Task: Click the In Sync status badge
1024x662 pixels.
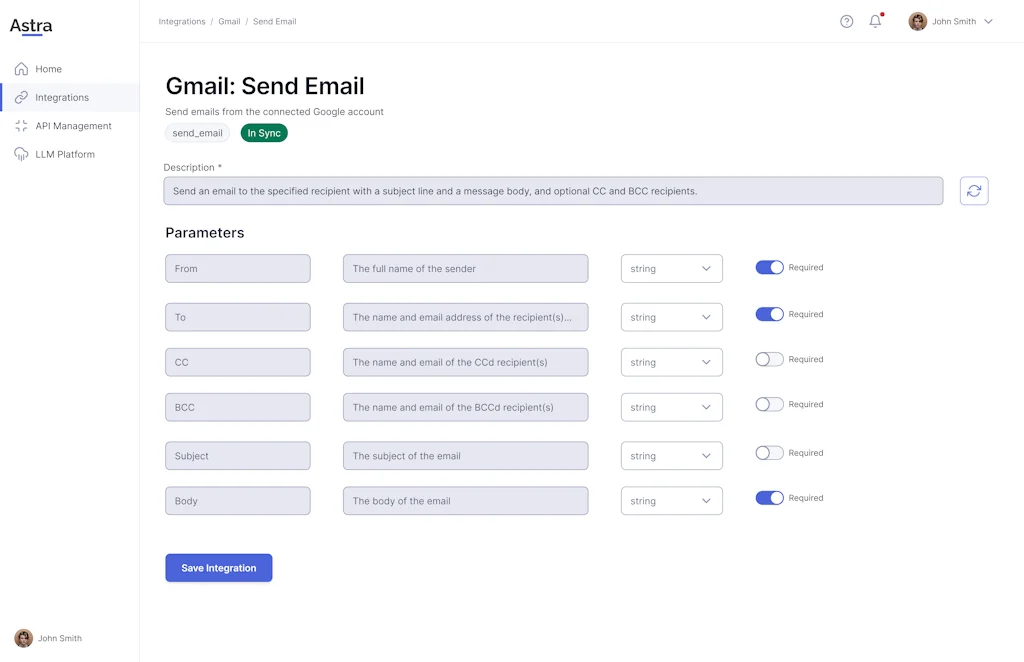Action: [x=264, y=132]
